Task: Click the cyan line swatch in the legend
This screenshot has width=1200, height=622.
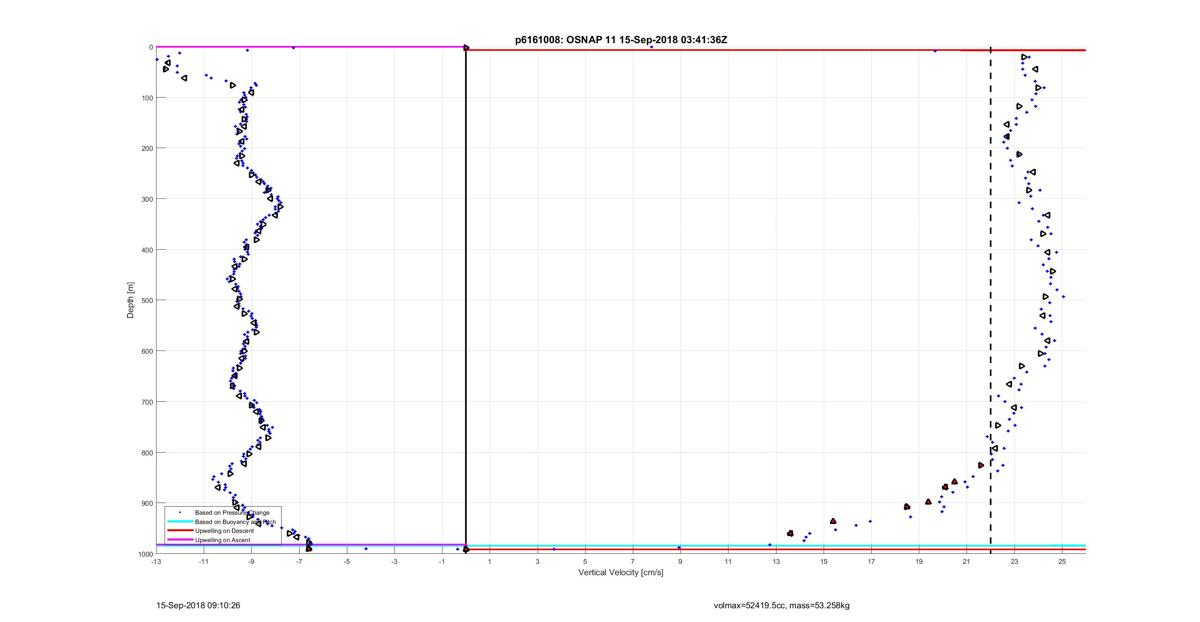Action: click(180, 522)
